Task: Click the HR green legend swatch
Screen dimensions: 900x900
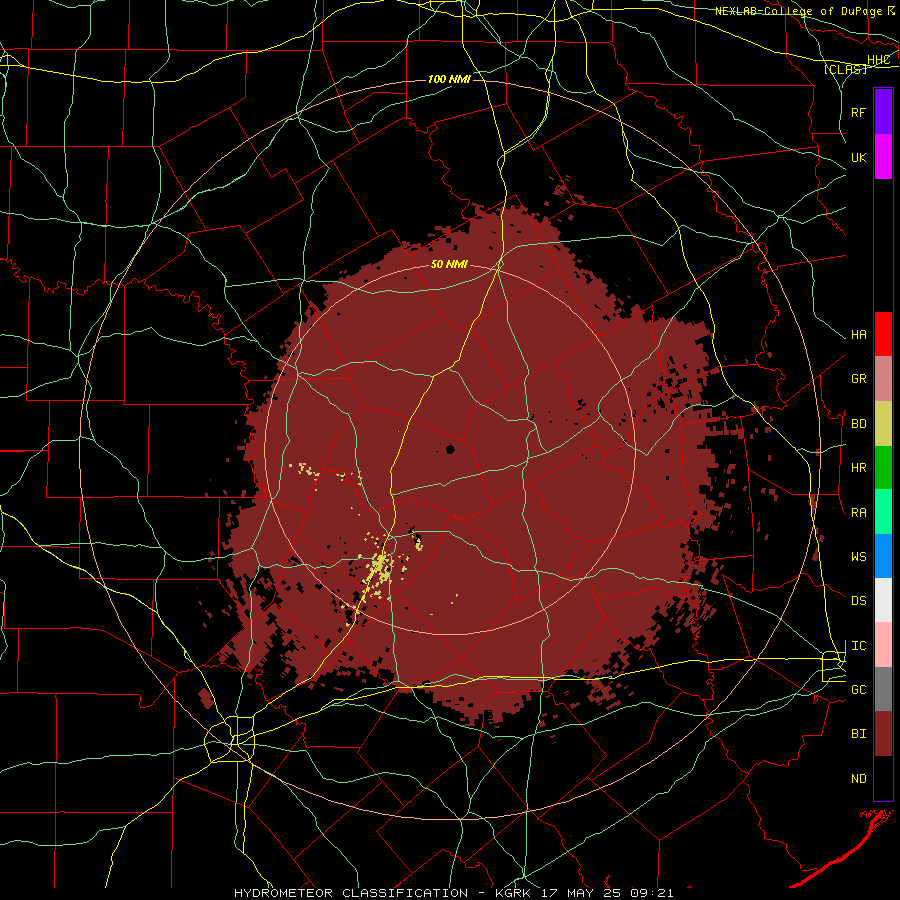Action: click(883, 468)
